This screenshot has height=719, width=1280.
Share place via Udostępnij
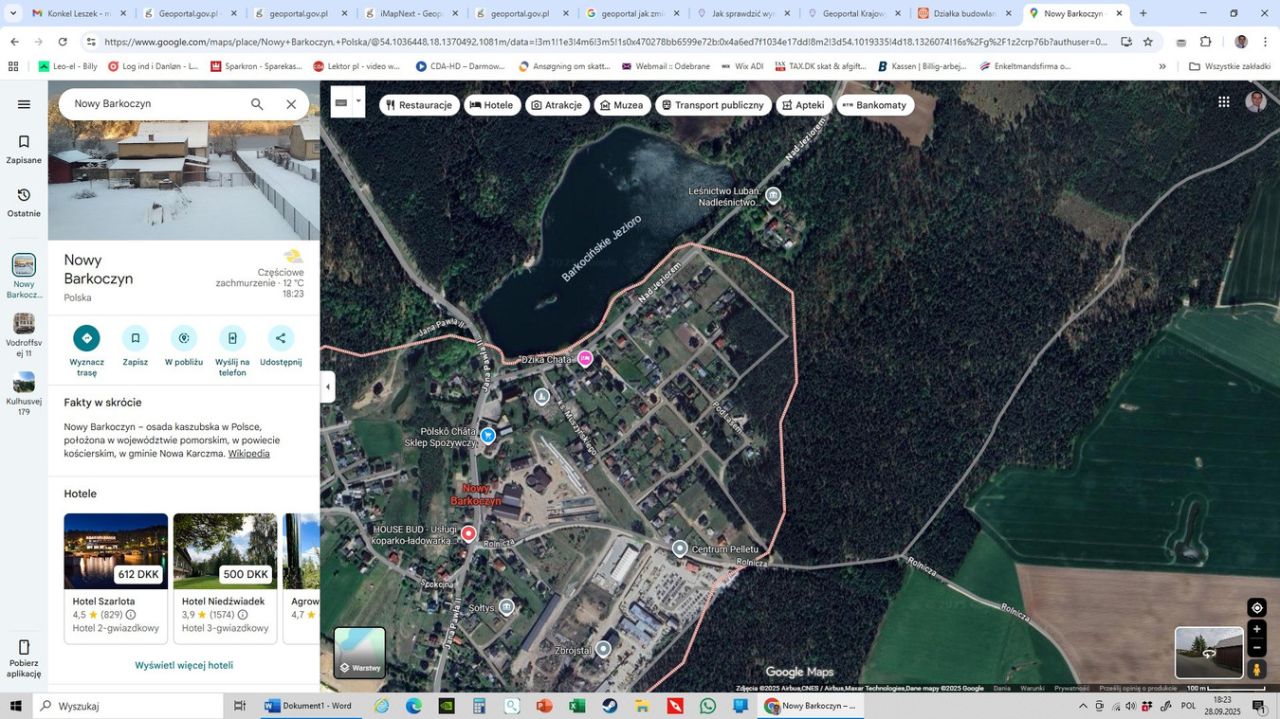[281, 338]
